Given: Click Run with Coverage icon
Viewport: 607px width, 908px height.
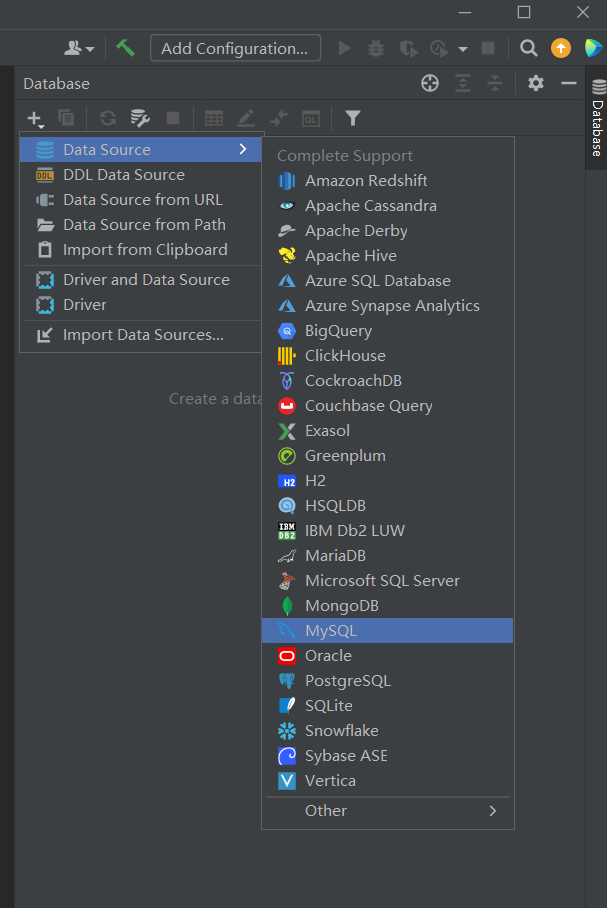Looking at the screenshot, I should [409, 48].
